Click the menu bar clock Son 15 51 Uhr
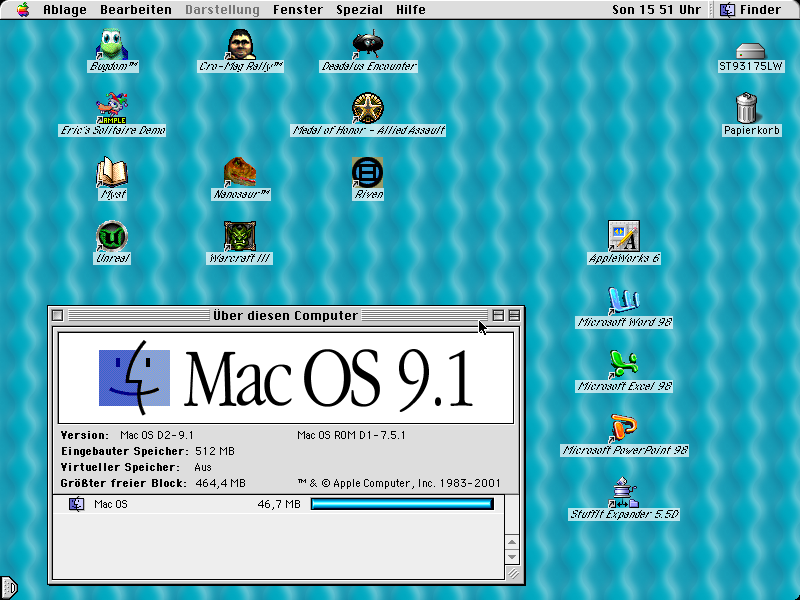800x600 pixels. [656, 10]
